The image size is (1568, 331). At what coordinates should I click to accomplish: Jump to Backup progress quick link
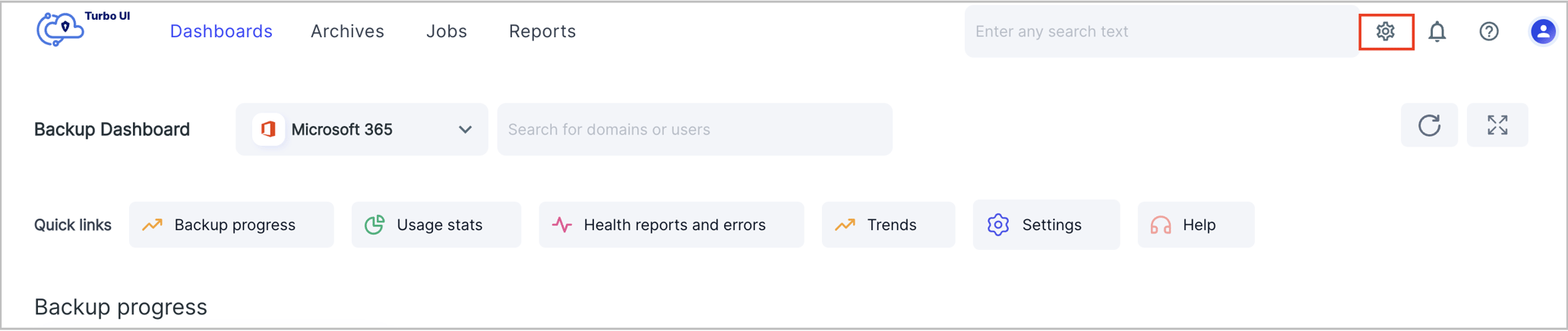pyautogui.click(x=232, y=225)
